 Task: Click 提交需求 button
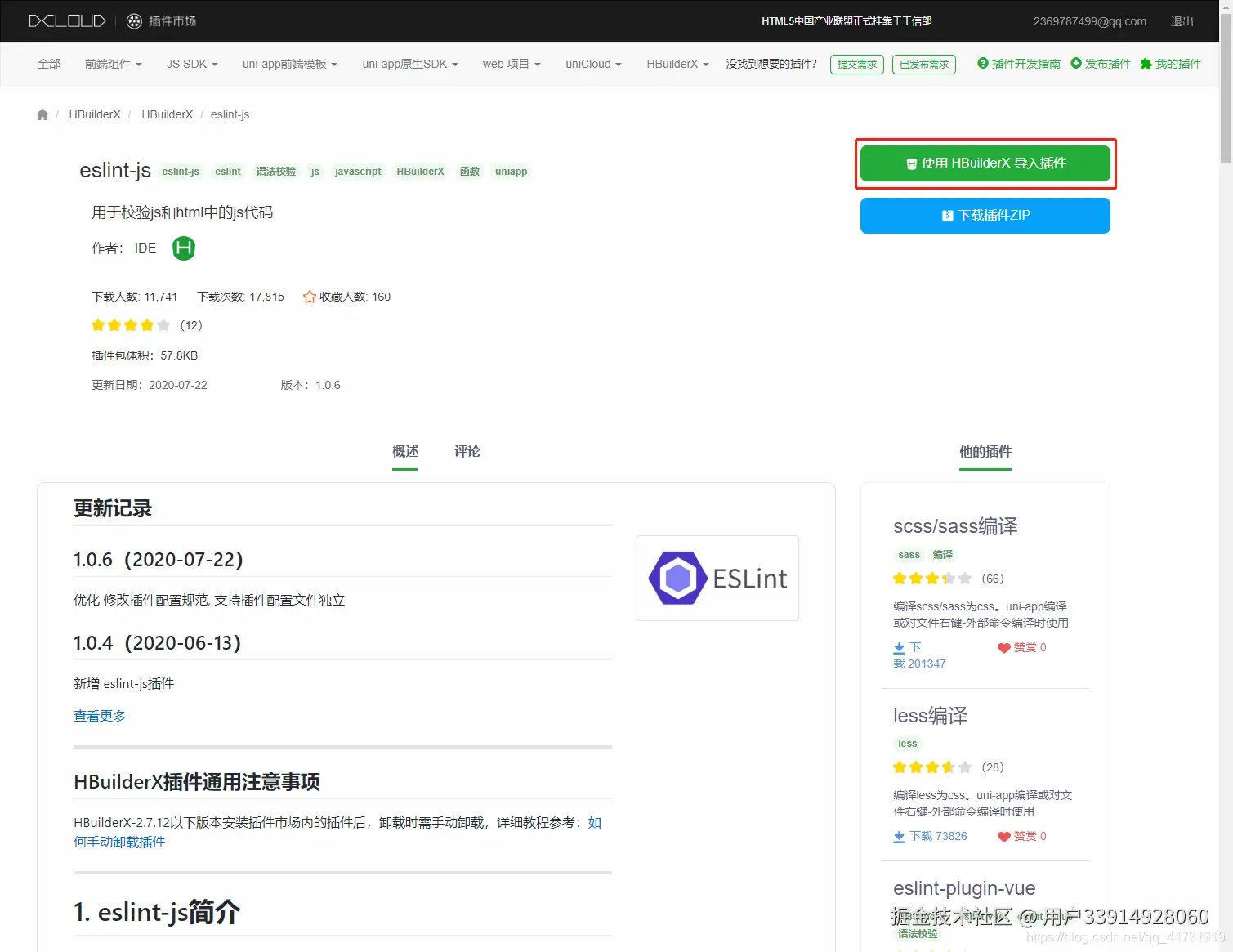tap(857, 65)
